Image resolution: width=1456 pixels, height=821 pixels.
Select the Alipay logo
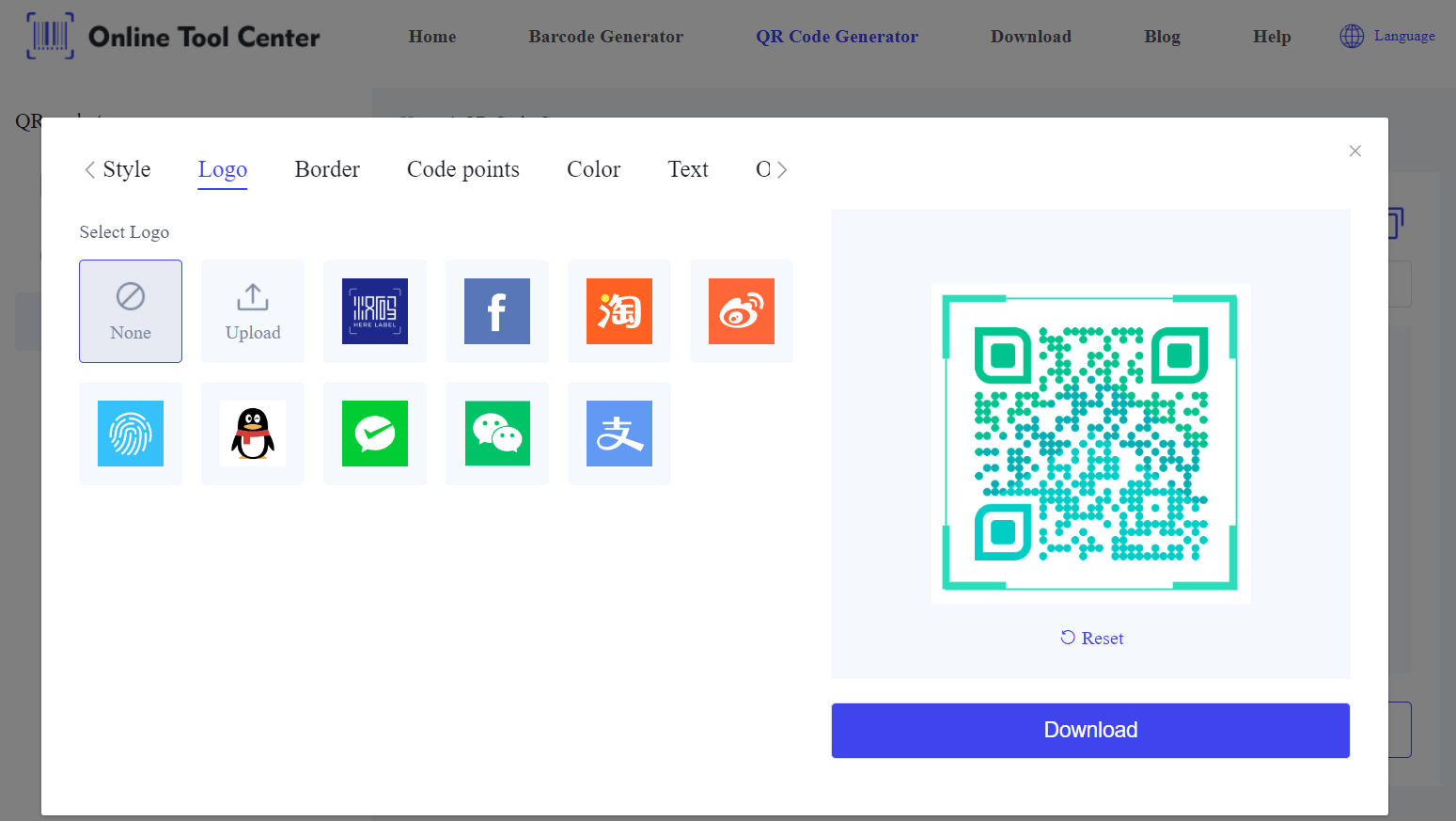[x=619, y=434]
